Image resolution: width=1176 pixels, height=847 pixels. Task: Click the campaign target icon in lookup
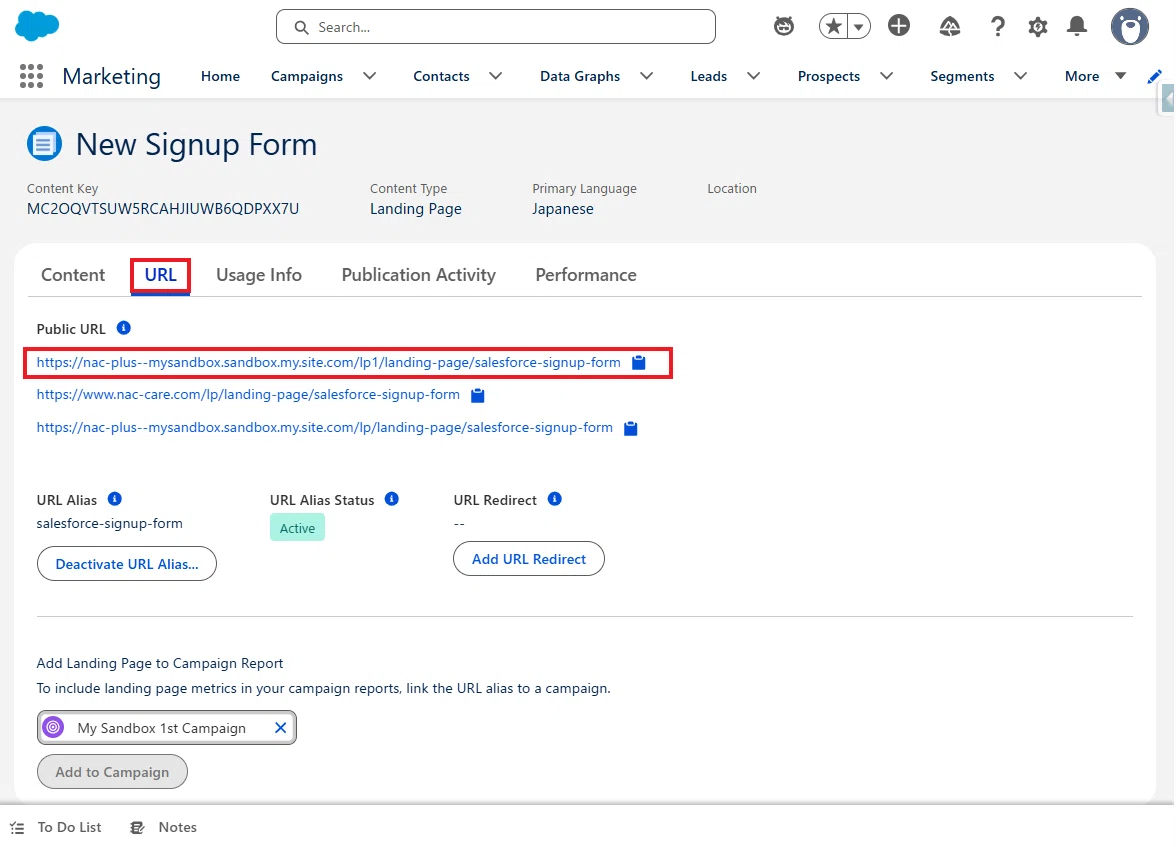coord(53,727)
